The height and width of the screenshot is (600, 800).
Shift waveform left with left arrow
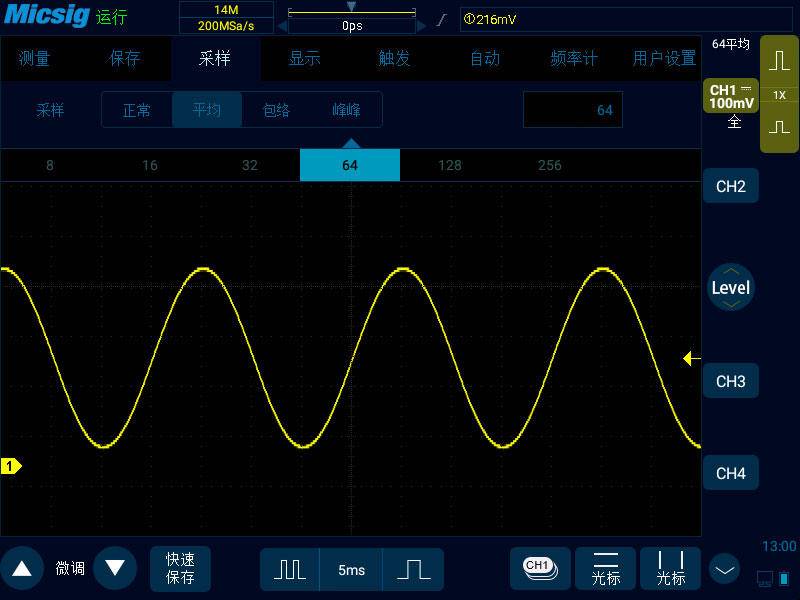282,26
